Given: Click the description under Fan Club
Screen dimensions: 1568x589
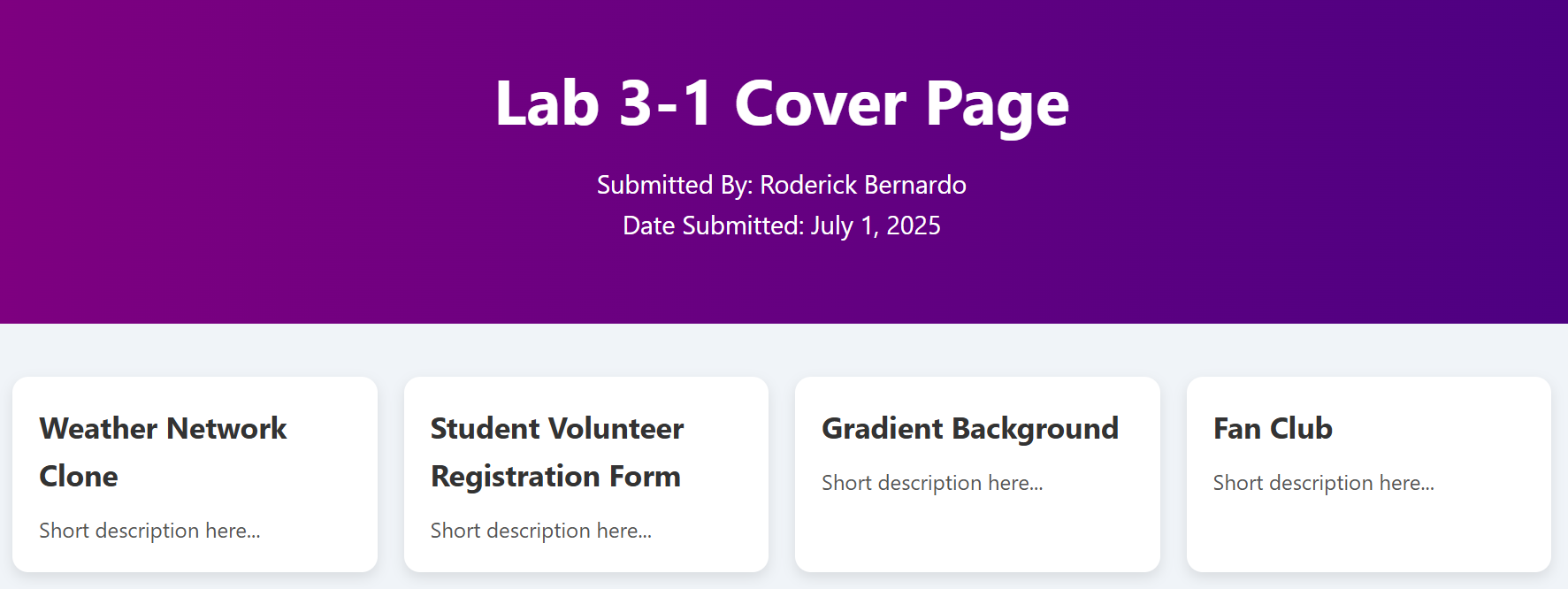Looking at the screenshot, I should [1324, 483].
